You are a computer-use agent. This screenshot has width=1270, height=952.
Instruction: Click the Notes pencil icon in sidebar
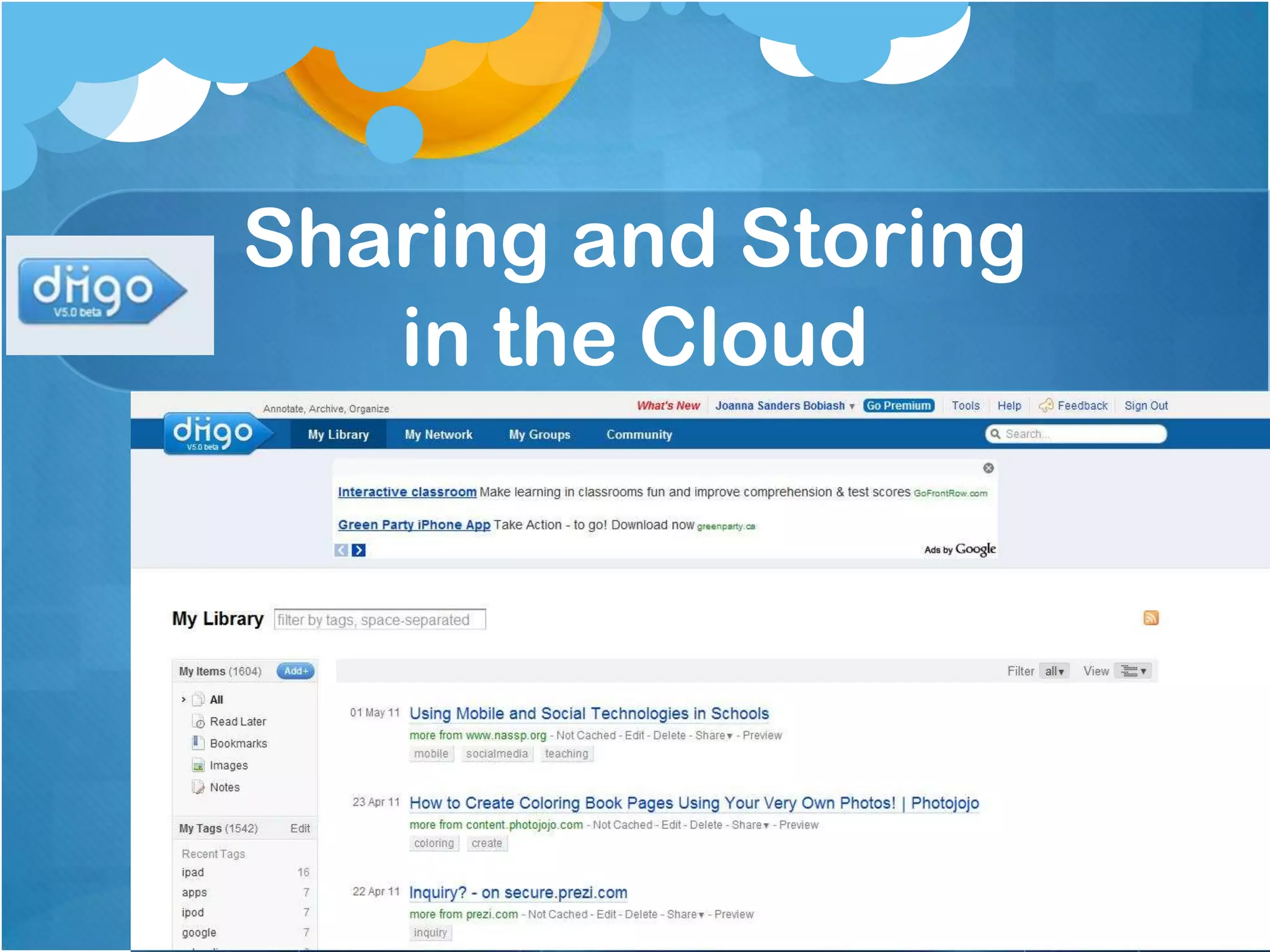coord(198,787)
